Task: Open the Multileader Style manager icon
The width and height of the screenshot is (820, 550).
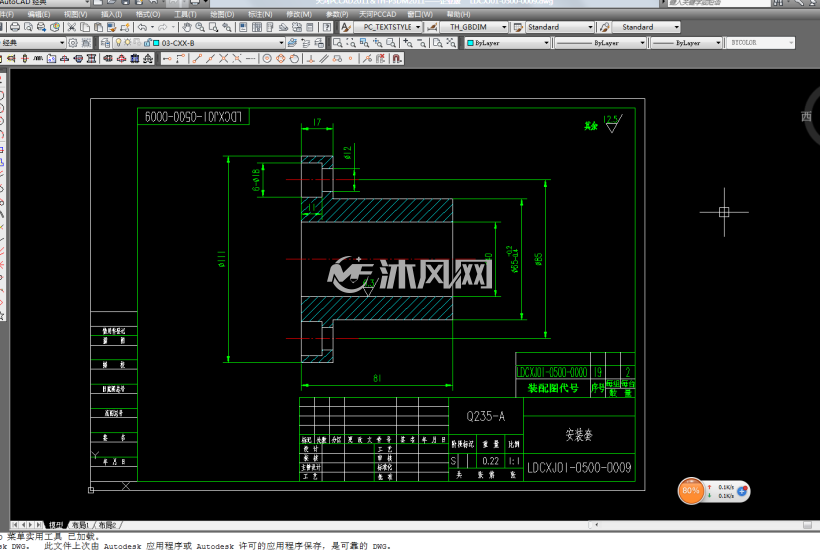Action: coord(605,27)
